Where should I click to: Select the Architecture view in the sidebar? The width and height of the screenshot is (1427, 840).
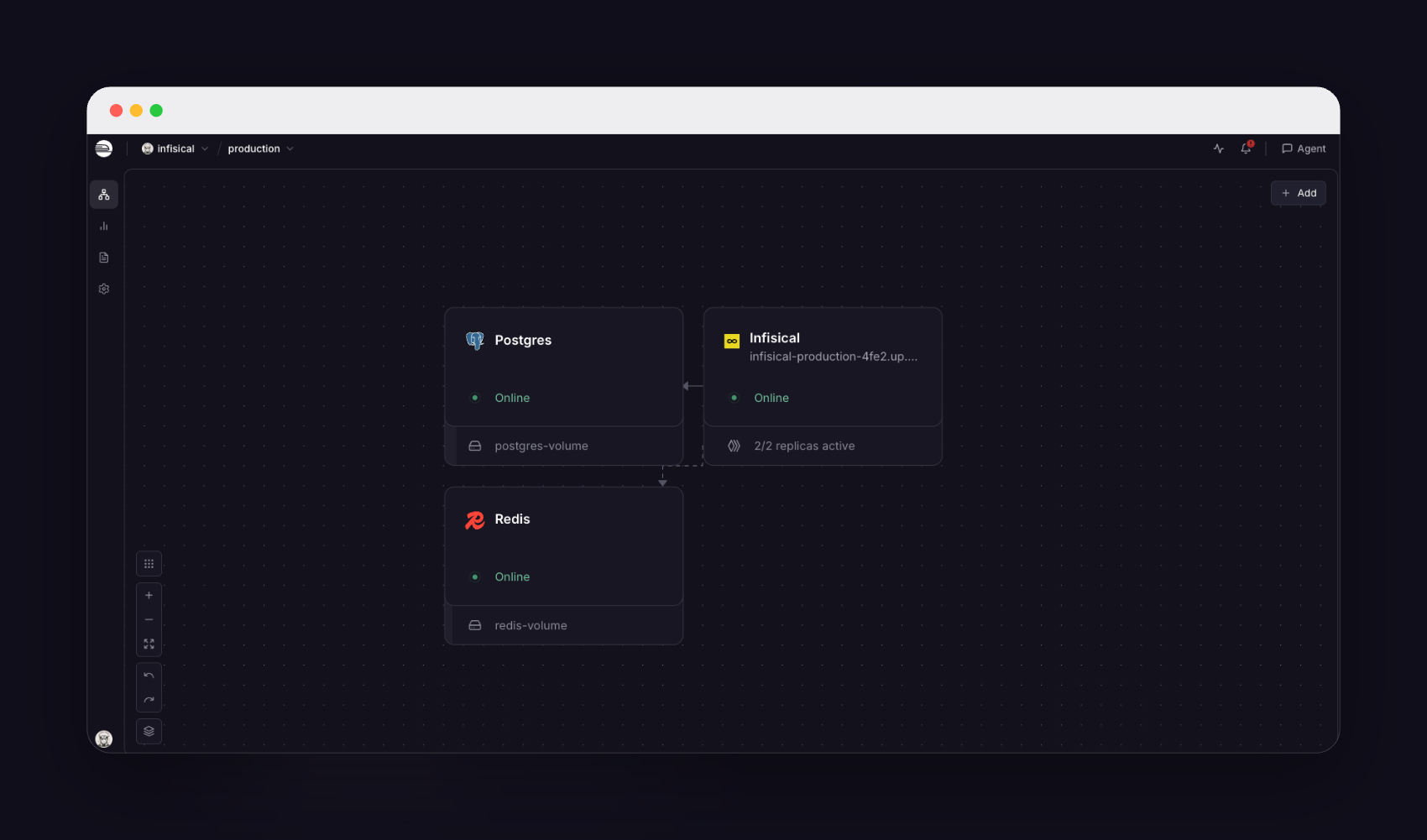(104, 195)
